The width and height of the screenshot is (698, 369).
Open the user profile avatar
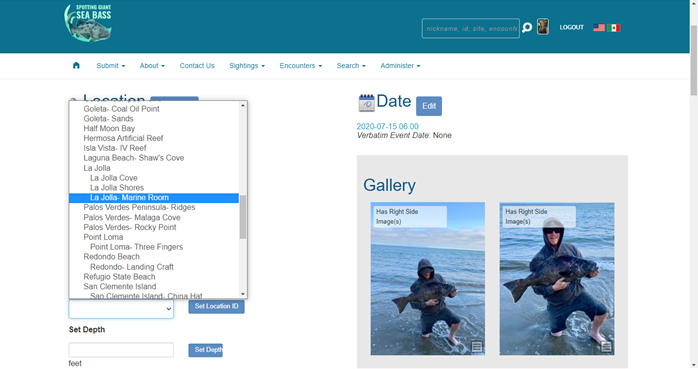[x=543, y=27]
